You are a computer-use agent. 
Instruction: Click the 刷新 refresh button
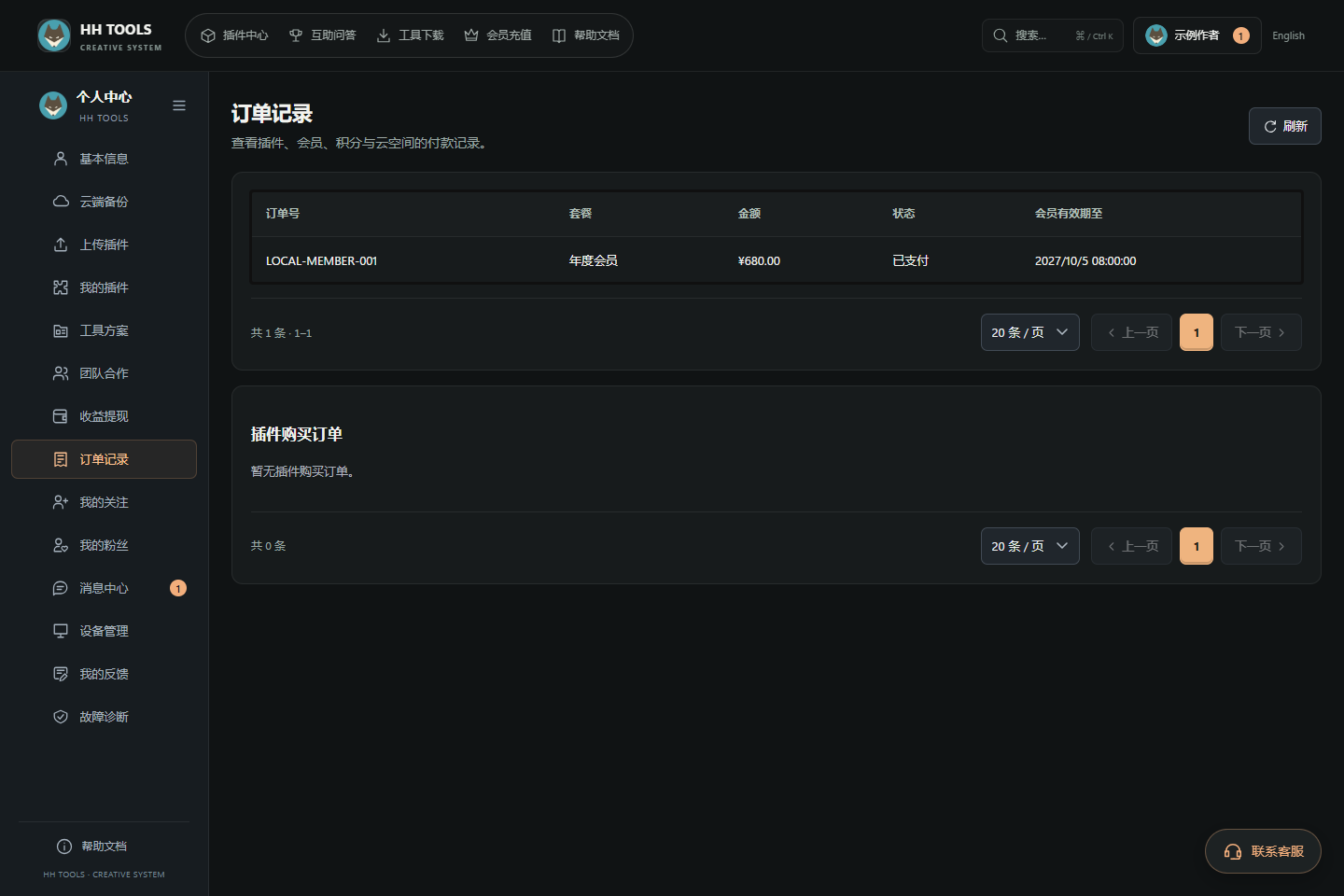click(x=1284, y=126)
